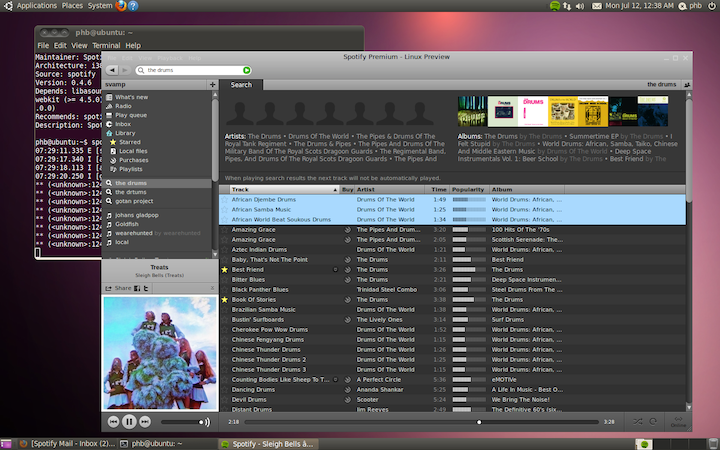
Task: Click the Online status indicator
Action: pos(678,422)
